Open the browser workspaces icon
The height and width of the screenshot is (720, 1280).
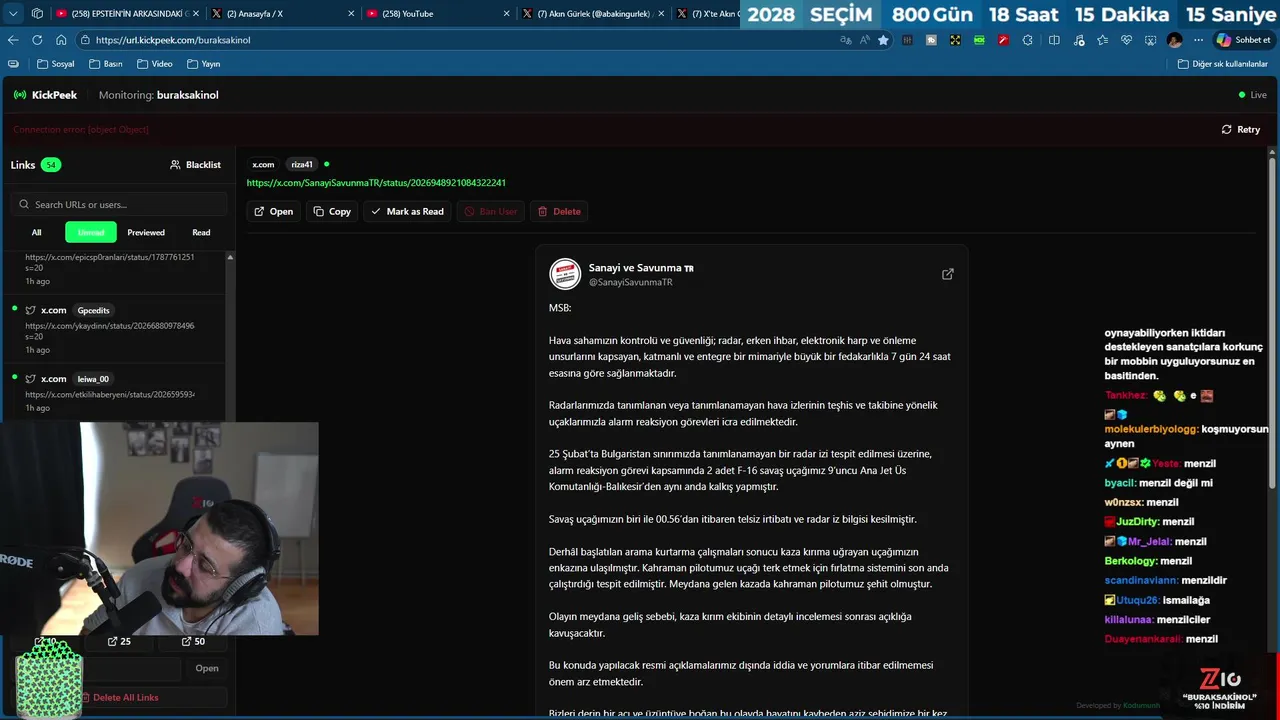coord(37,14)
